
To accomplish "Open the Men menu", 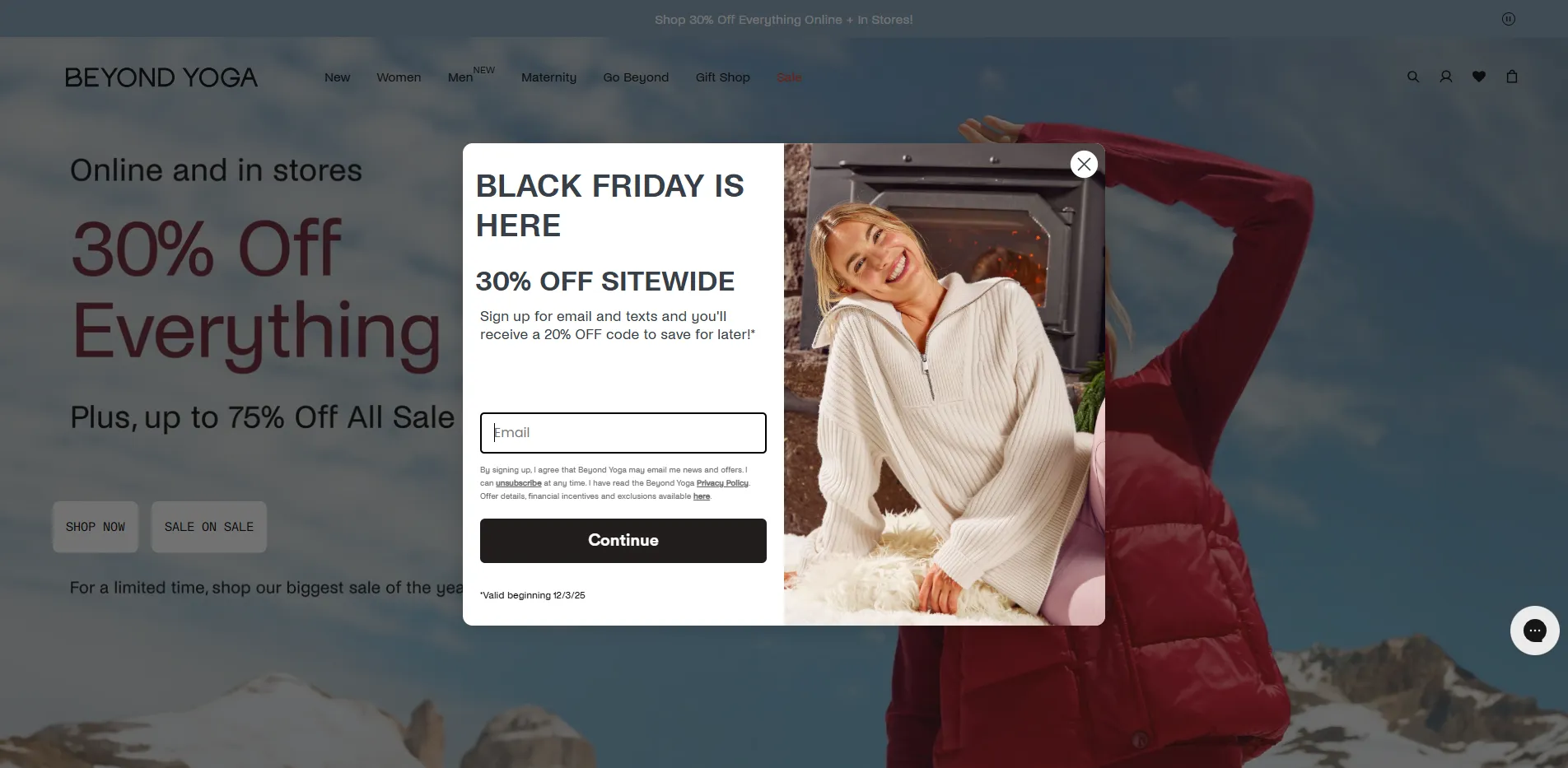I will [460, 77].
